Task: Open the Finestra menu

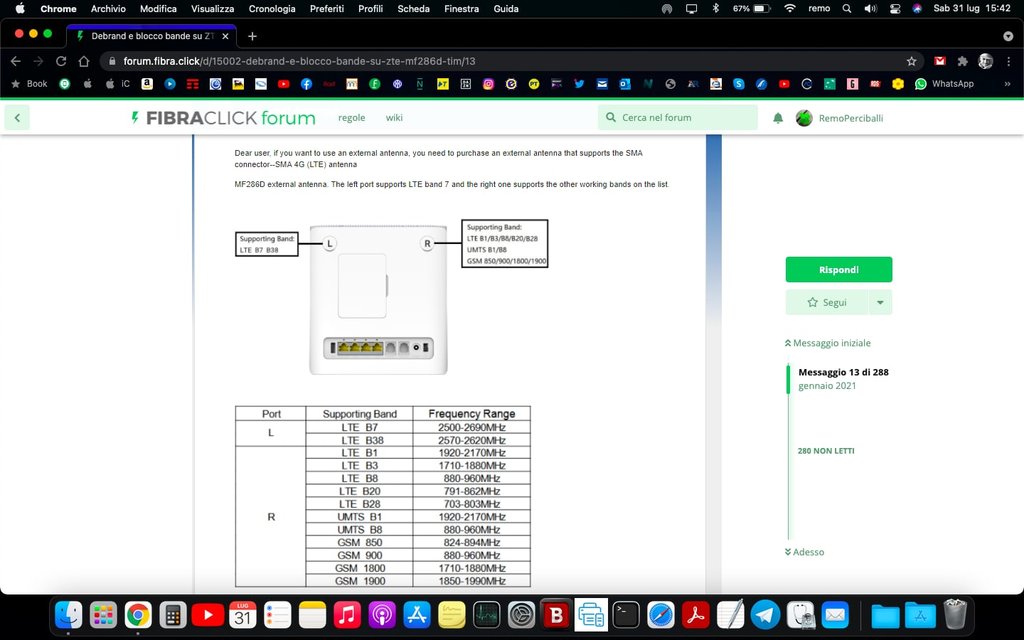Action: pyautogui.click(x=461, y=8)
